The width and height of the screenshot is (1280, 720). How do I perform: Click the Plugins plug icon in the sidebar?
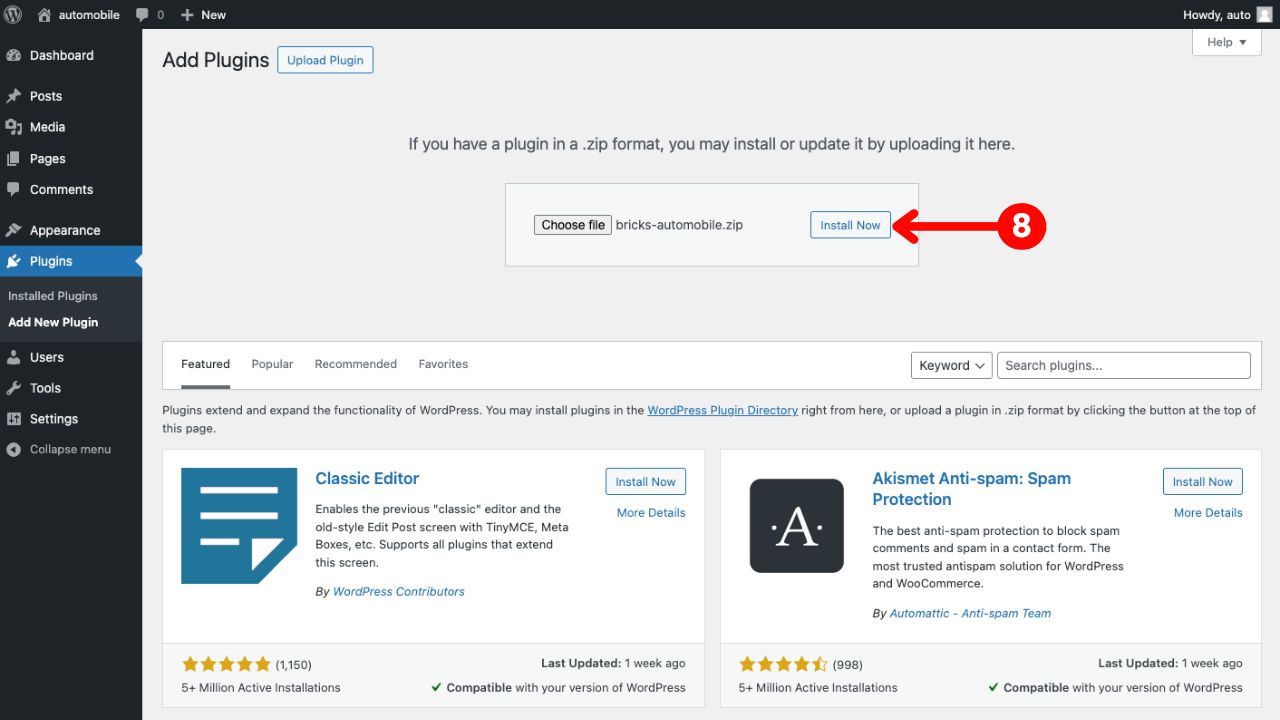coord(14,261)
